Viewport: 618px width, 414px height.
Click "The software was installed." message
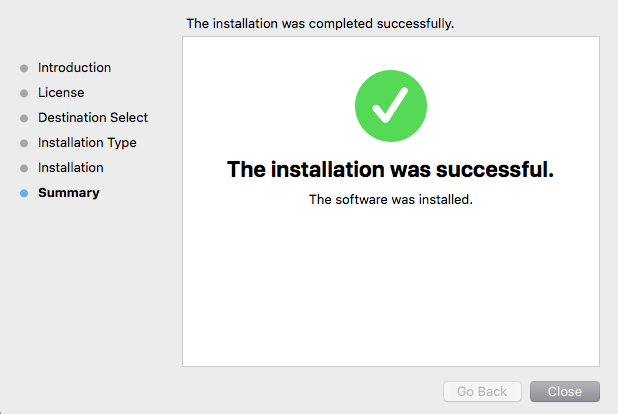[x=390, y=199]
